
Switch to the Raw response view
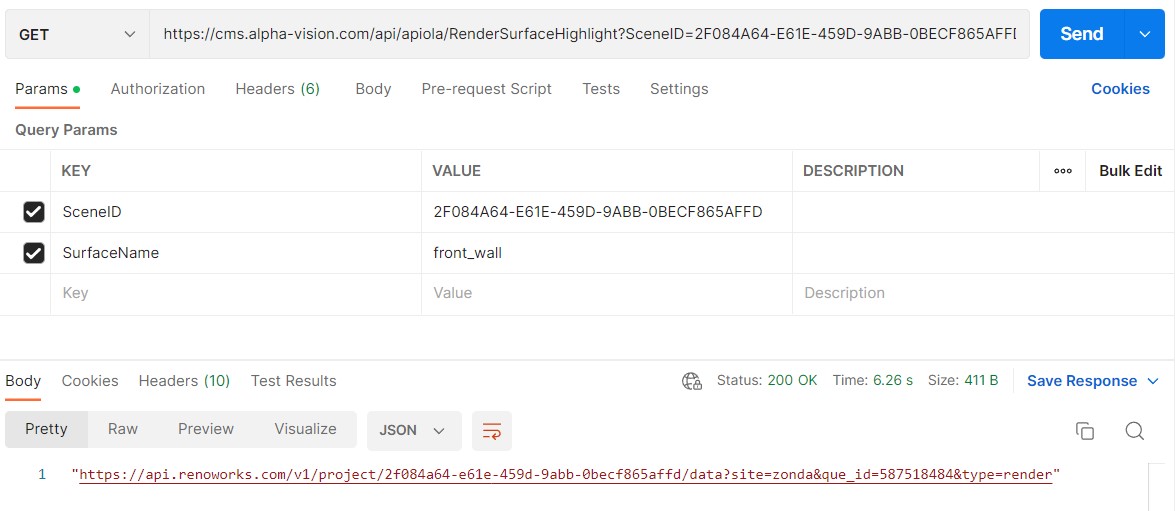(123, 429)
